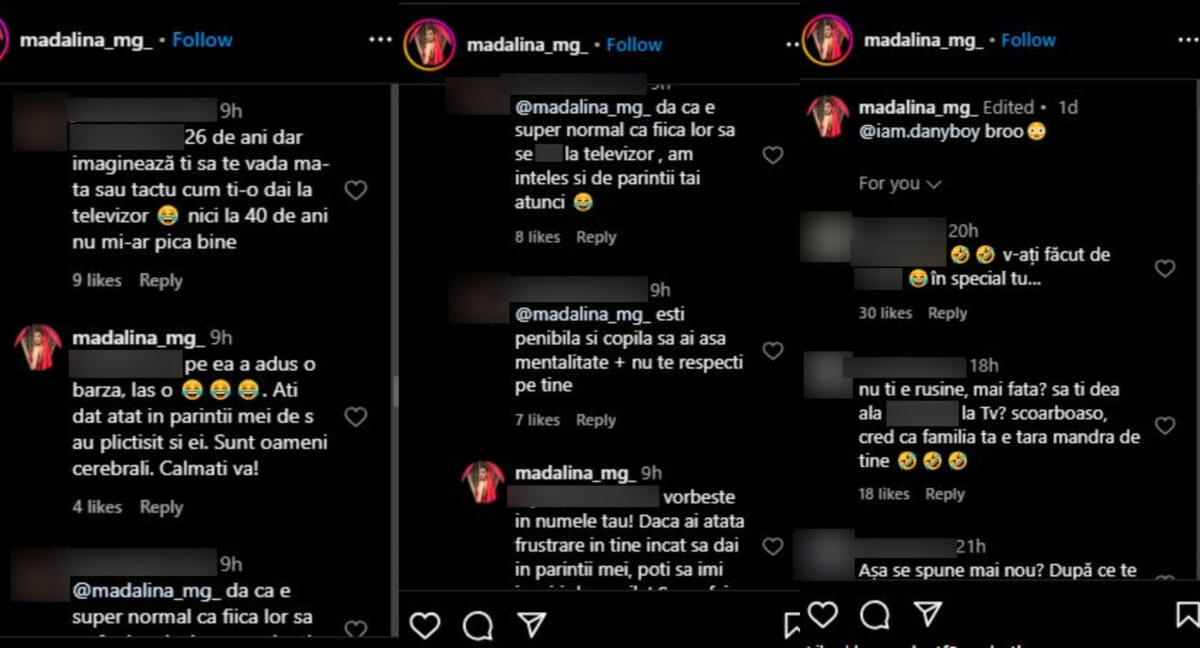The height and width of the screenshot is (648, 1200).
Task: Like the comment 'nu ti e rusine, mai fata?'
Action: click(x=1165, y=426)
